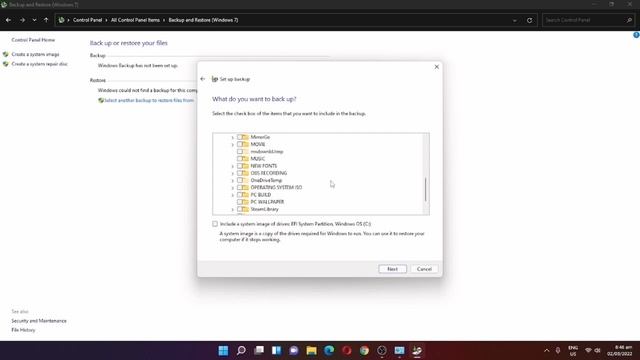Click Create a system image link
640x360 pixels.
[36, 54]
